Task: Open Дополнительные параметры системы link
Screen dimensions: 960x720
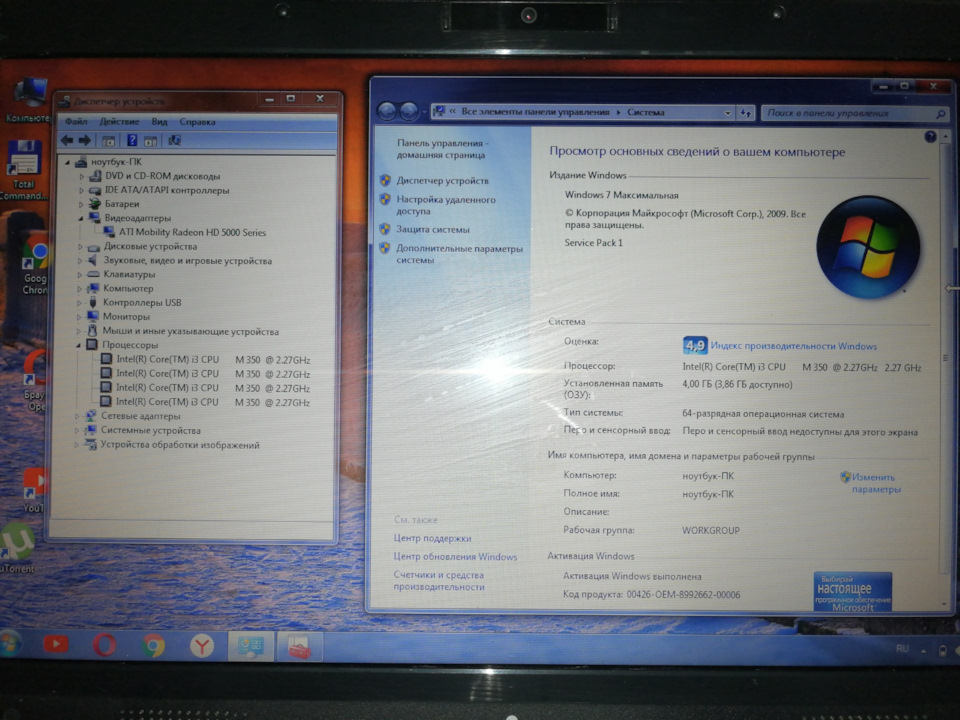Action: [459, 254]
